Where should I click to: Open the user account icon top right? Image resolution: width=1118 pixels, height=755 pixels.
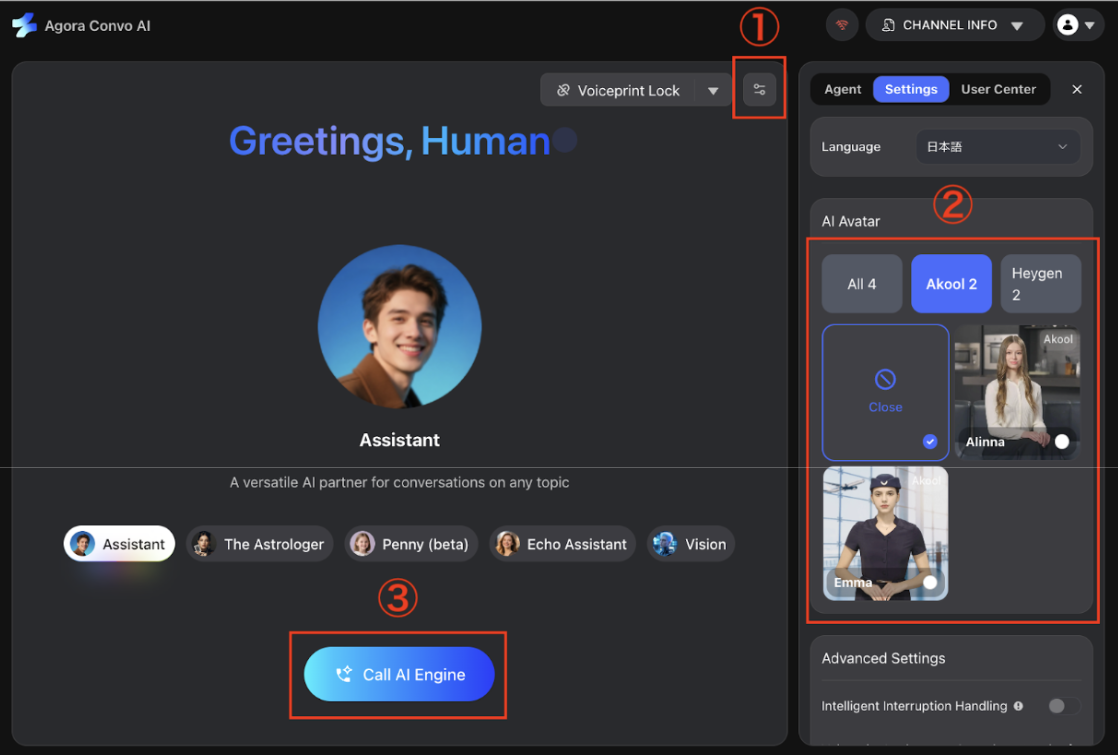[x=1070, y=24]
